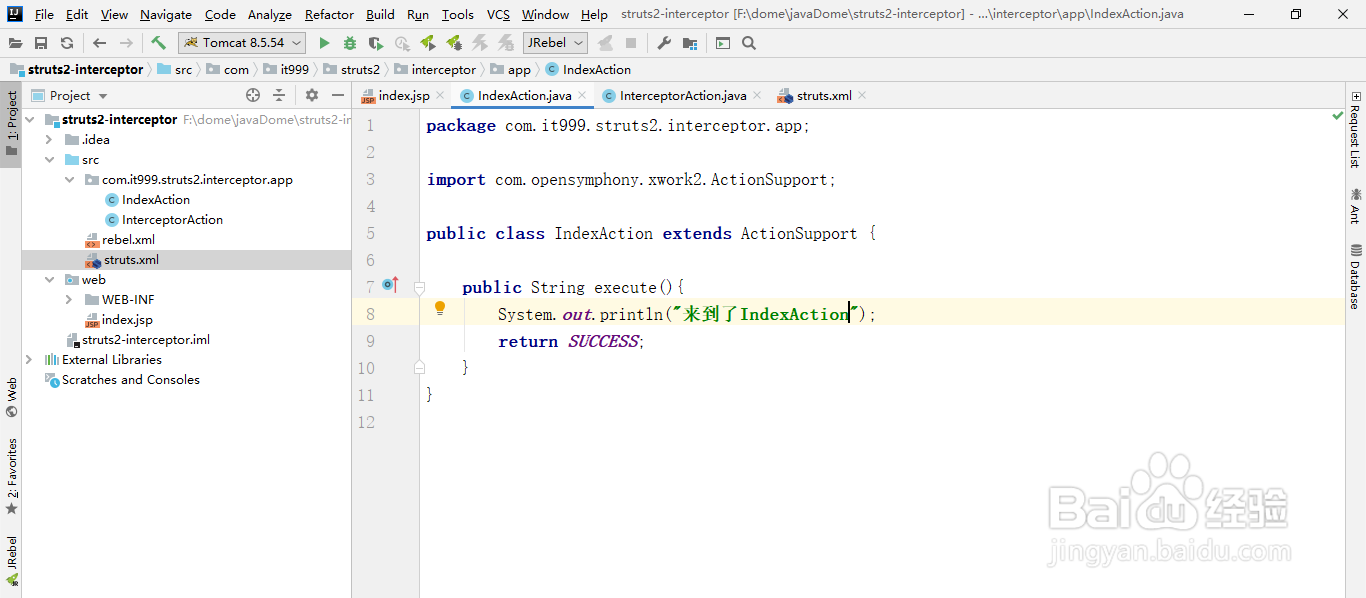Viewport: 1366px width, 598px height.
Task: Open the VCS menu
Action: pos(498,14)
